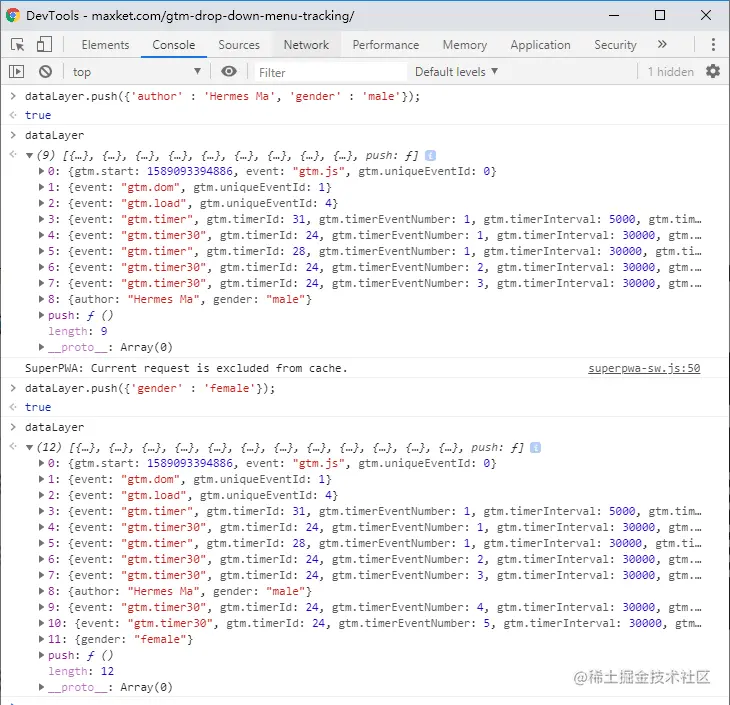The image size is (730, 705).
Task: Collapse the (12) dataLayer array
Action: coord(29,447)
